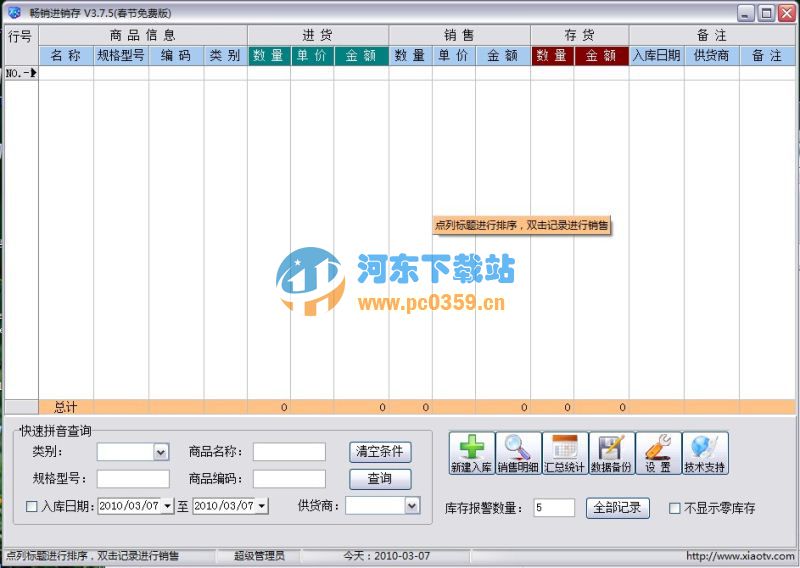Click the 新建入库 green plus icon
Image resolution: width=800 pixels, height=568 pixels.
click(472, 453)
